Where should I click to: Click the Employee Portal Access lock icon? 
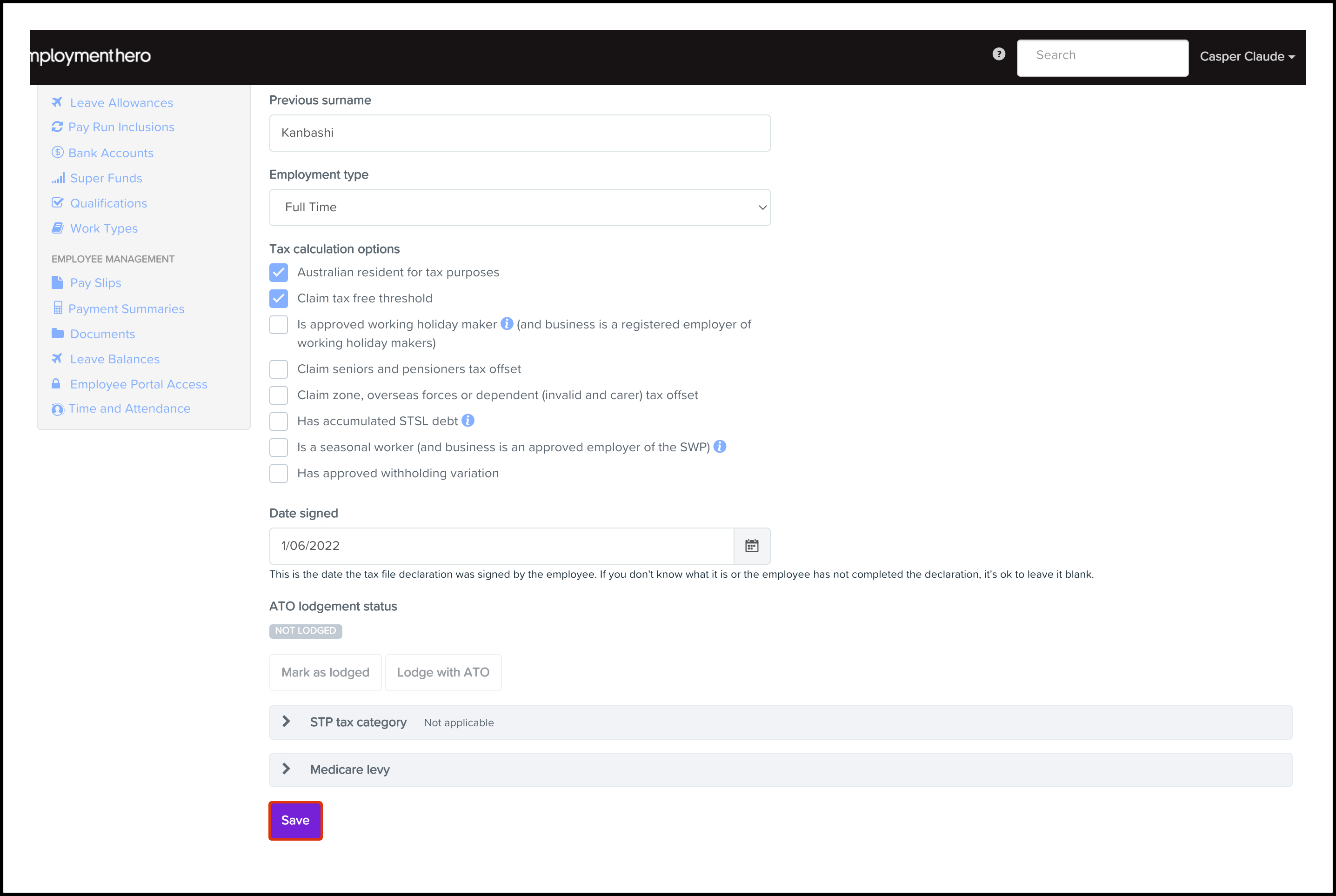click(56, 384)
